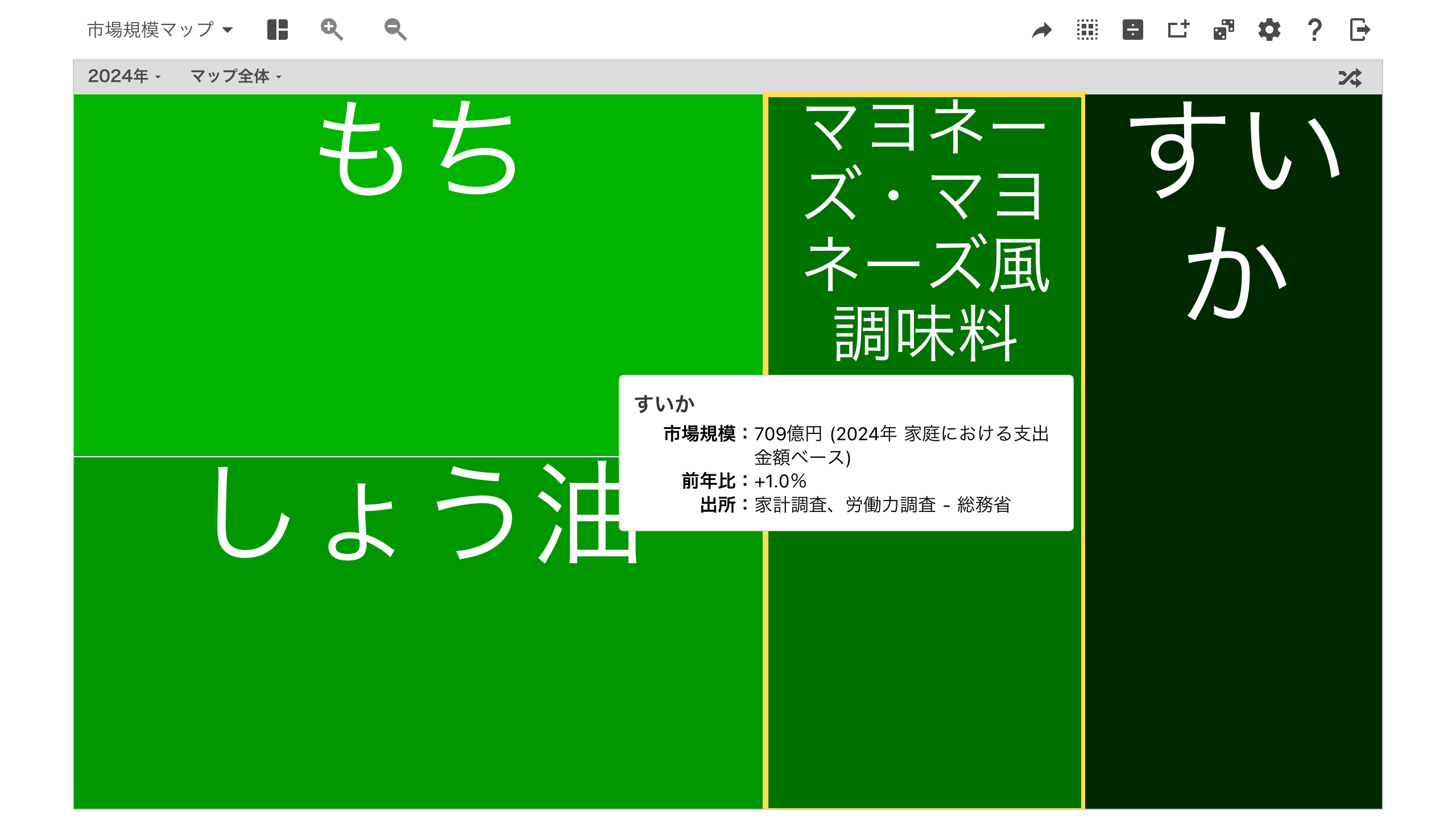1456x819 pixels.
Task: Click the shuffle icon in the gray bar
Action: [x=1350, y=77]
